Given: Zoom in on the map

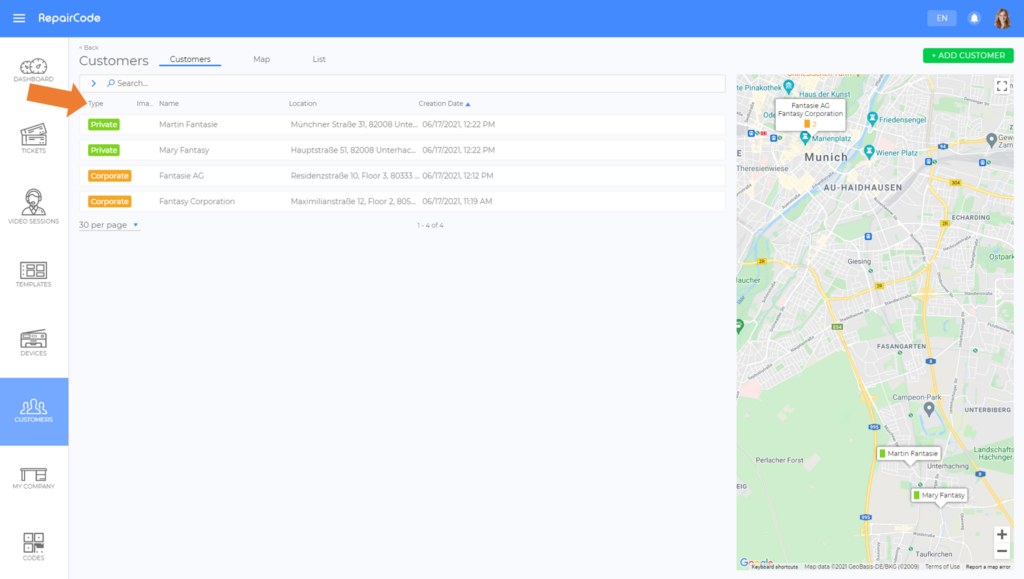Looking at the screenshot, I should pos(1002,535).
